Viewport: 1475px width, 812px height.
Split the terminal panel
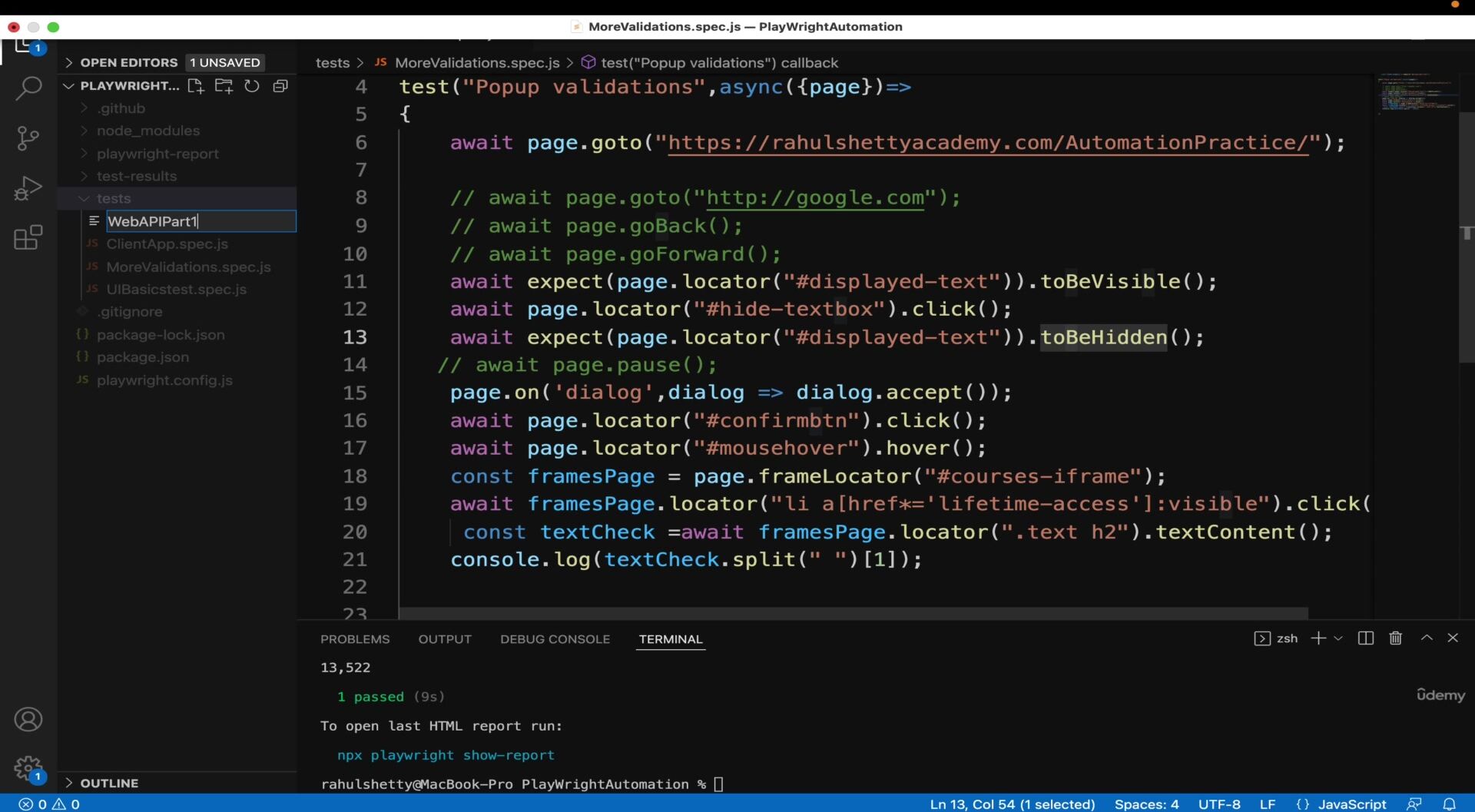click(1366, 638)
